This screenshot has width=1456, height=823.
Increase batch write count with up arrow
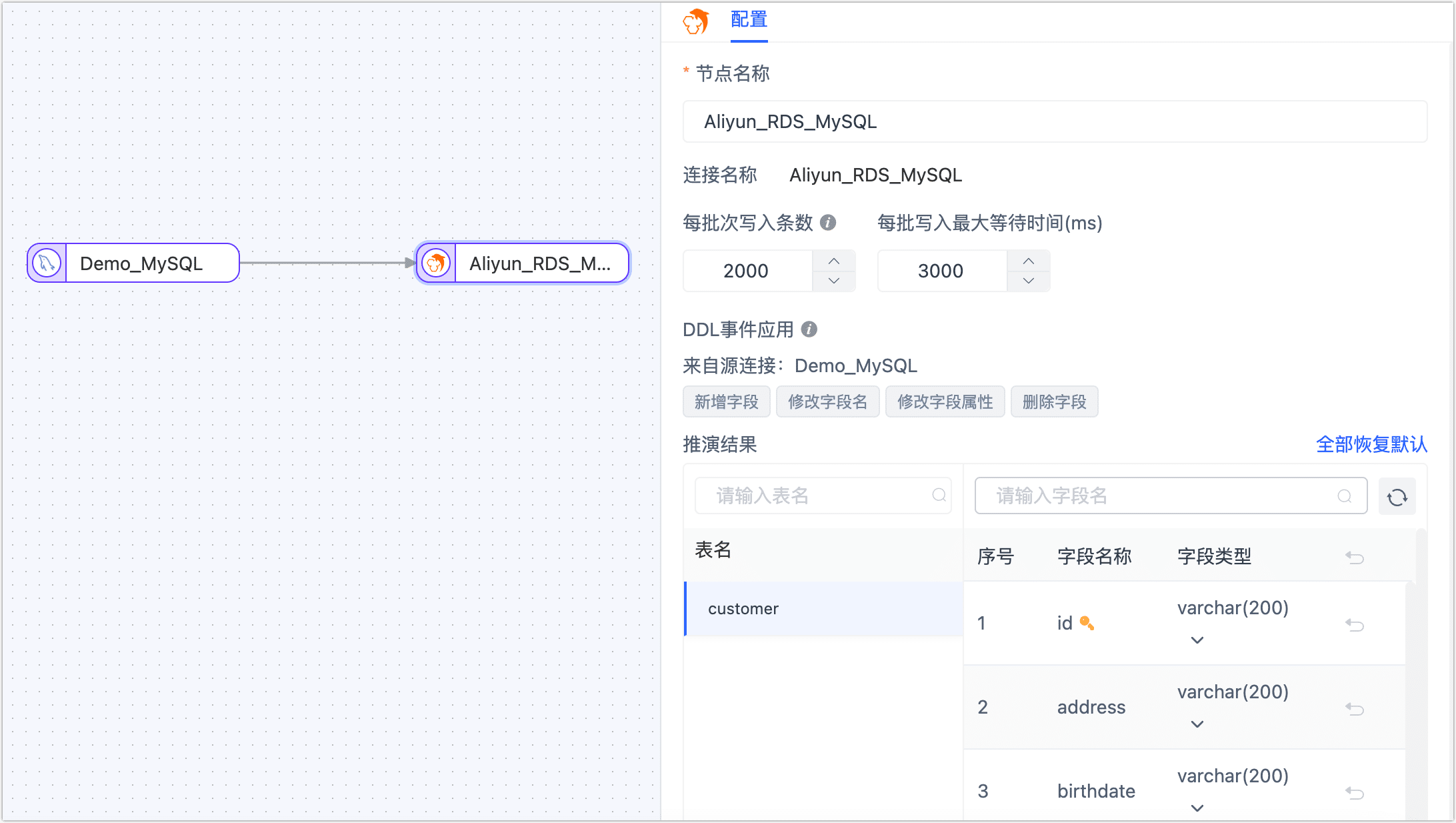coord(833,261)
